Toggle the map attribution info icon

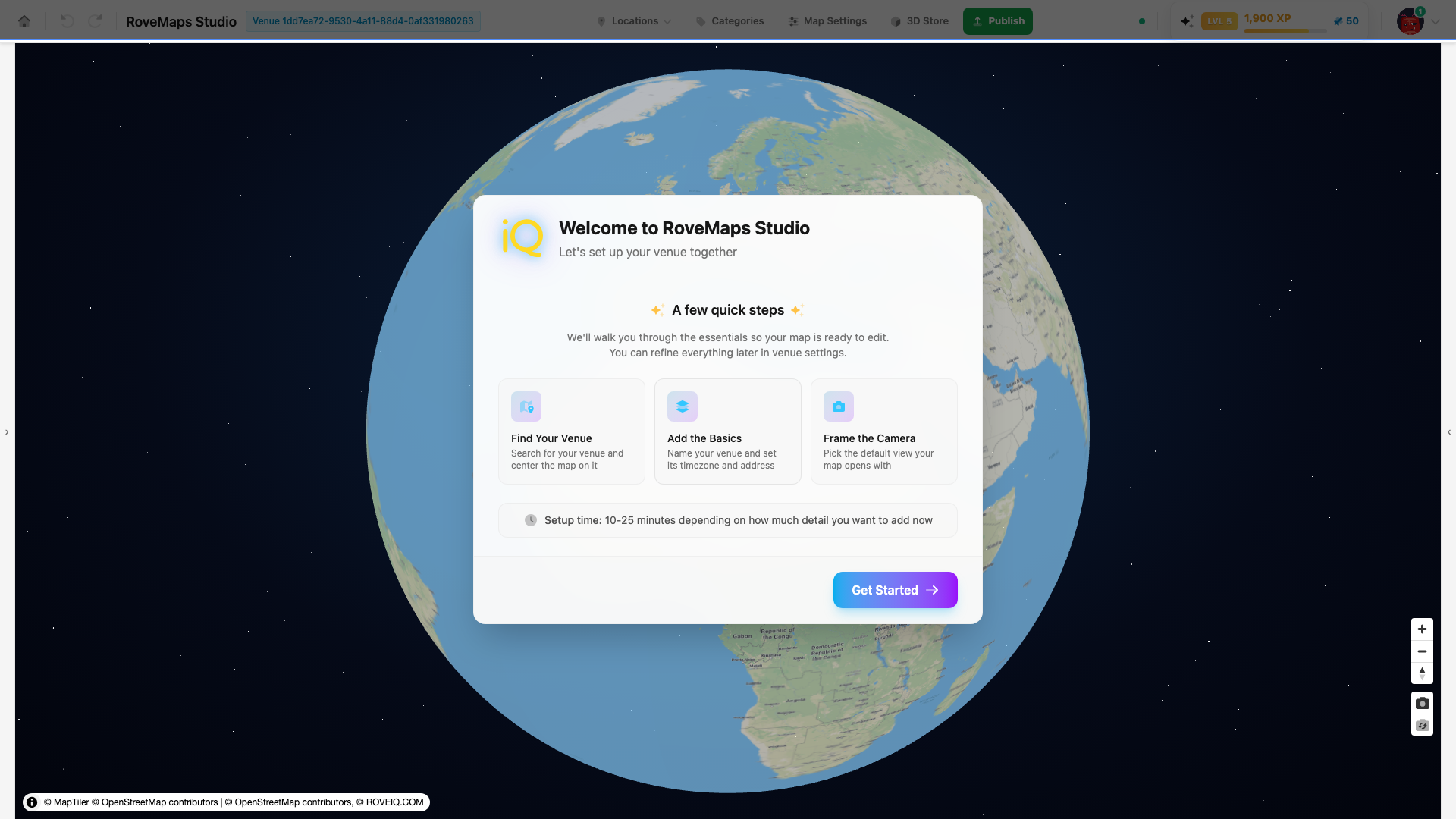[32, 802]
